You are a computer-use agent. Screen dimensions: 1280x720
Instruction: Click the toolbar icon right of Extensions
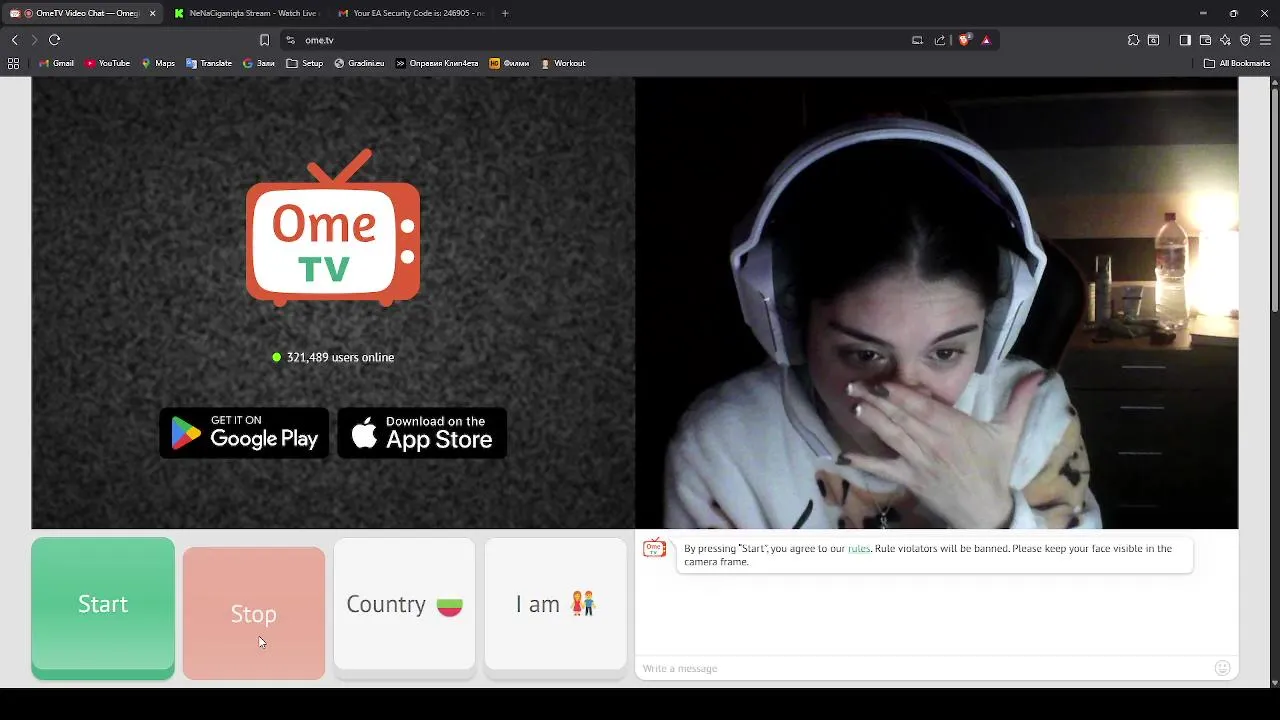click(1154, 40)
